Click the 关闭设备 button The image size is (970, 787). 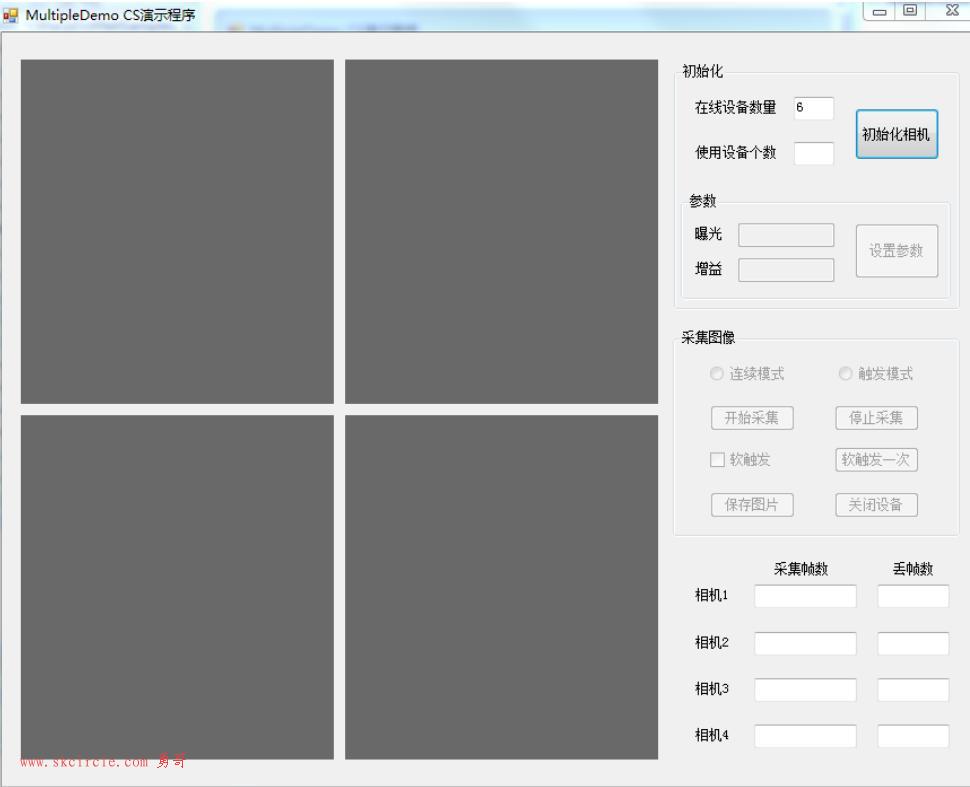tap(876, 505)
